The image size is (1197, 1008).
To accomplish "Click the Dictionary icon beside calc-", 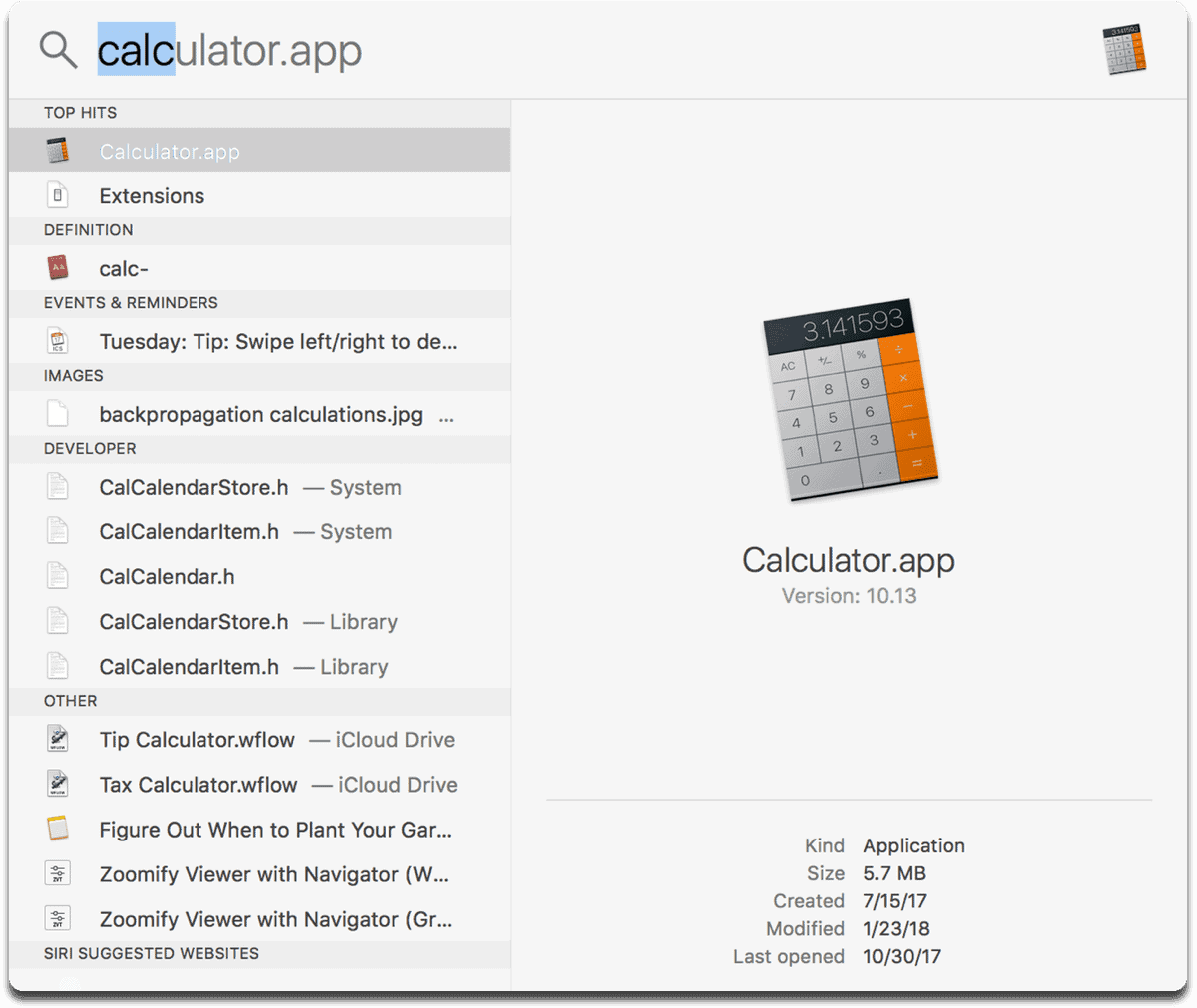I will (58, 268).
